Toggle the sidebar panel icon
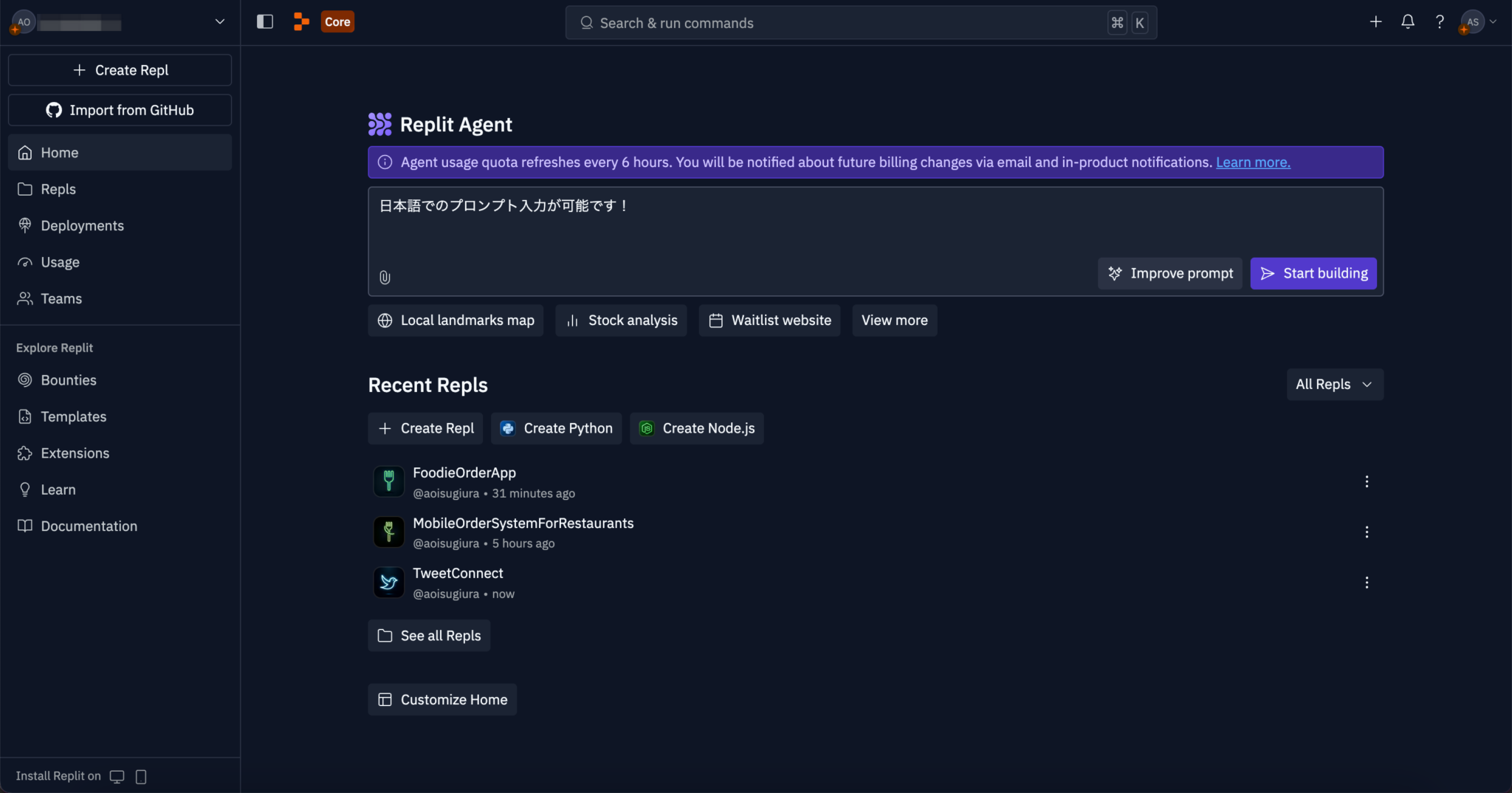Image resolution: width=1512 pixels, height=793 pixels. [264, 22]
